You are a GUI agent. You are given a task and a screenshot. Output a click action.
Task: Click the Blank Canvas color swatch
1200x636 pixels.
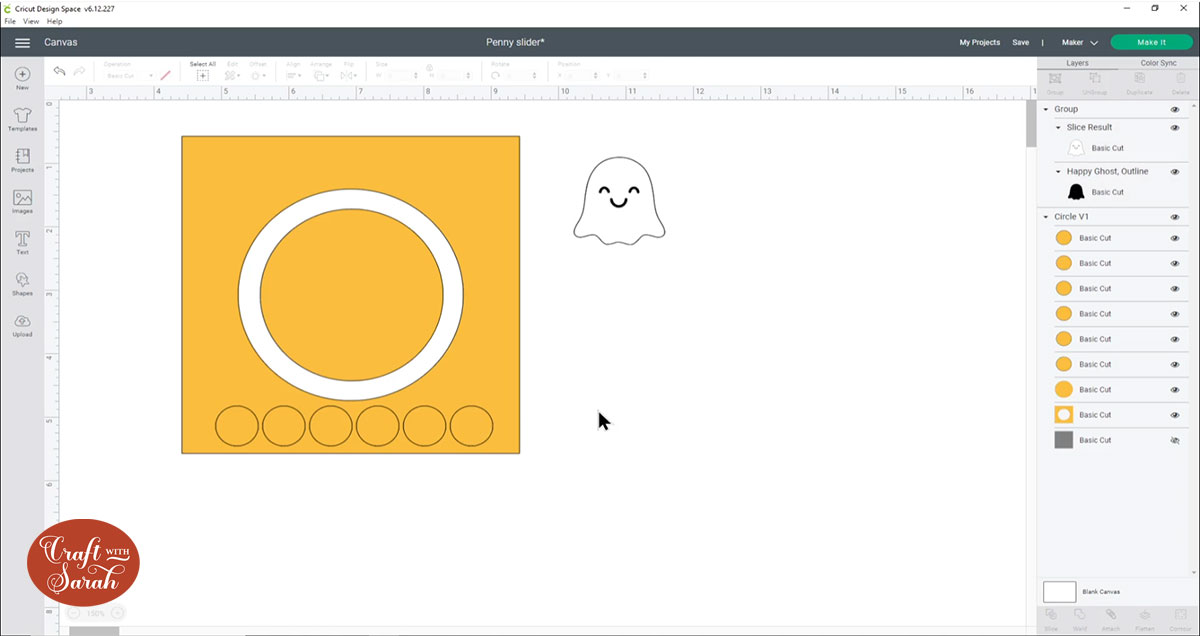1059,592
